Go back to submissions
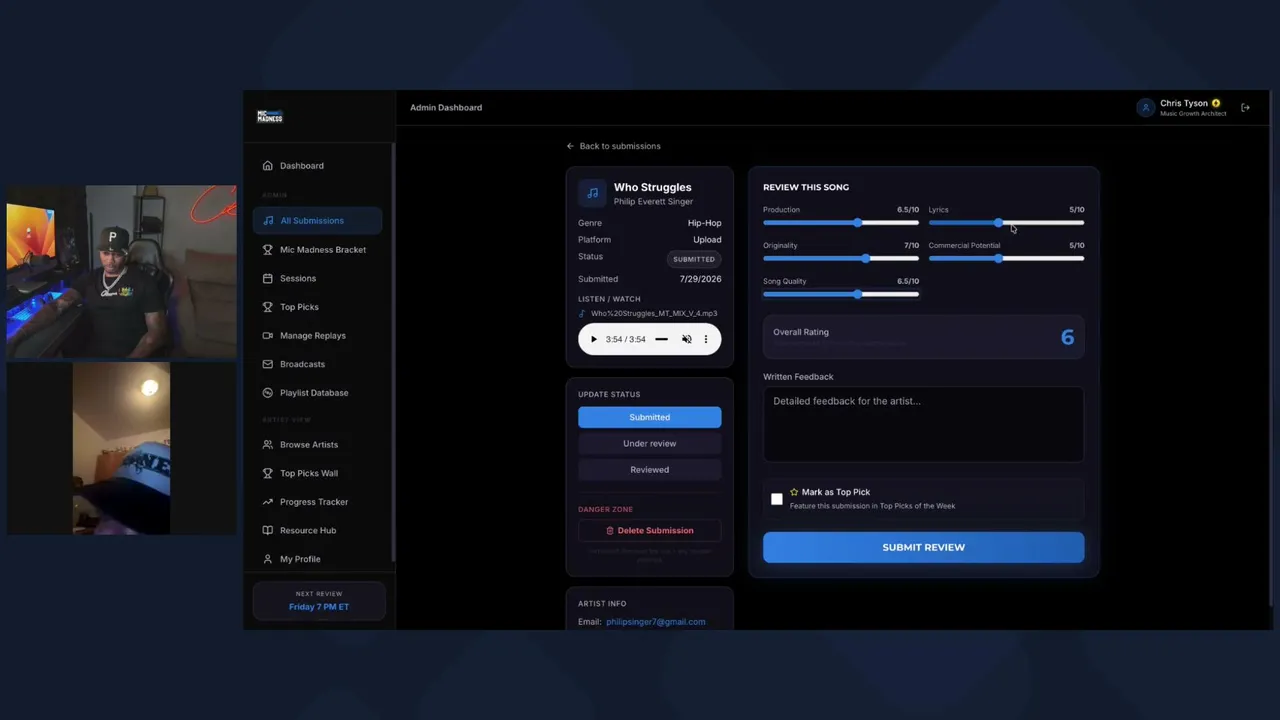Image resolution: width=1280 pixels, height=720 pixels. pyautogui.click(x=613, y=146)
